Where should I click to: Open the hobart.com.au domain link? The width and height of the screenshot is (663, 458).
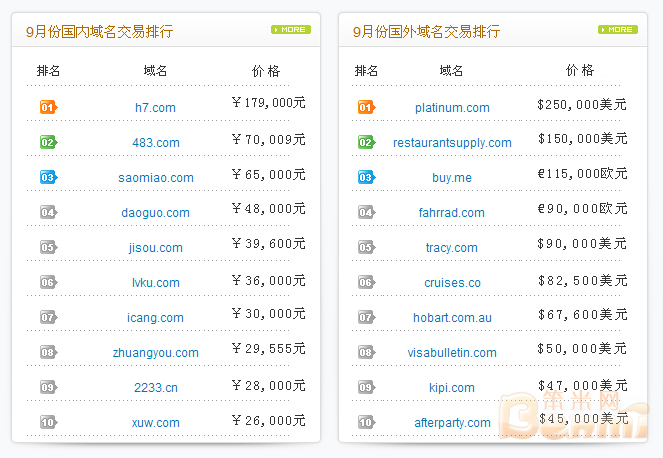click(x=452, y=318)
